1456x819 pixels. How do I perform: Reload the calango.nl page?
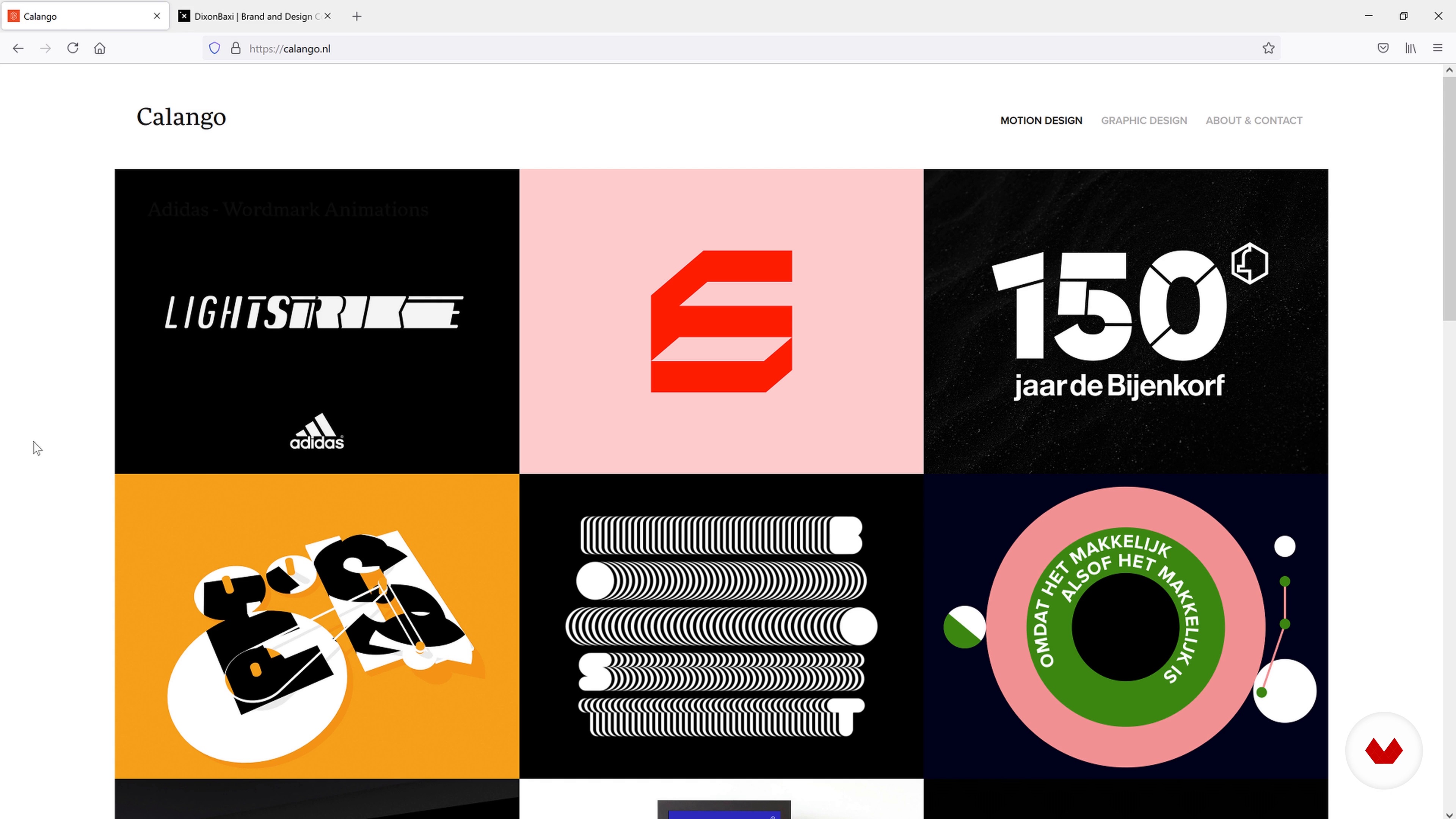click(x=72, y=48)
